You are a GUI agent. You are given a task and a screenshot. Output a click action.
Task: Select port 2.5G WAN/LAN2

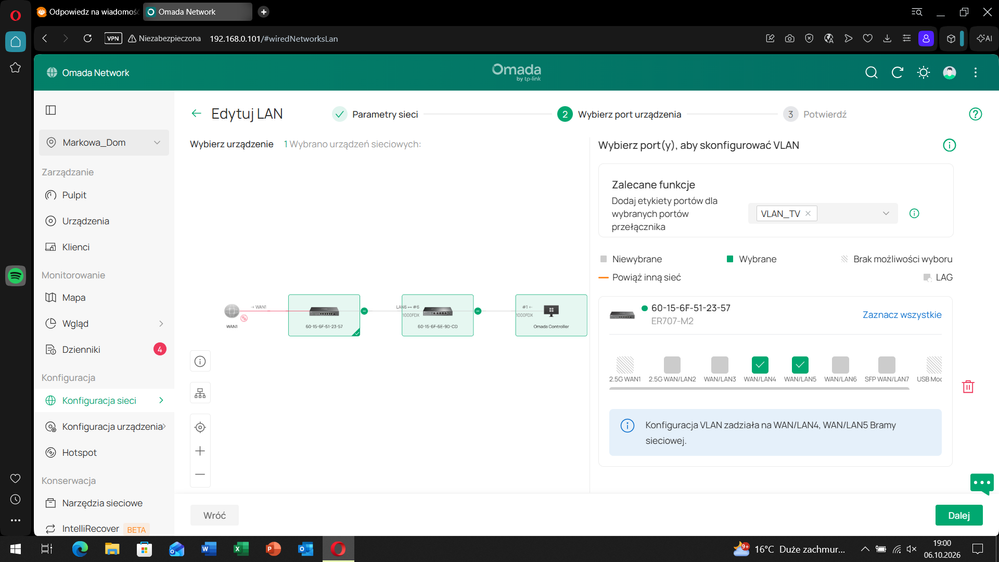click(x=672, y=364)
